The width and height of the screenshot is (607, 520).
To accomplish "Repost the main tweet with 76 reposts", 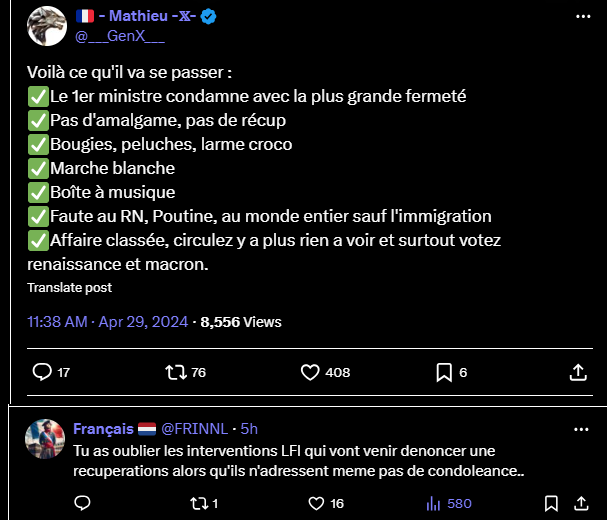I will click(175, 372).
